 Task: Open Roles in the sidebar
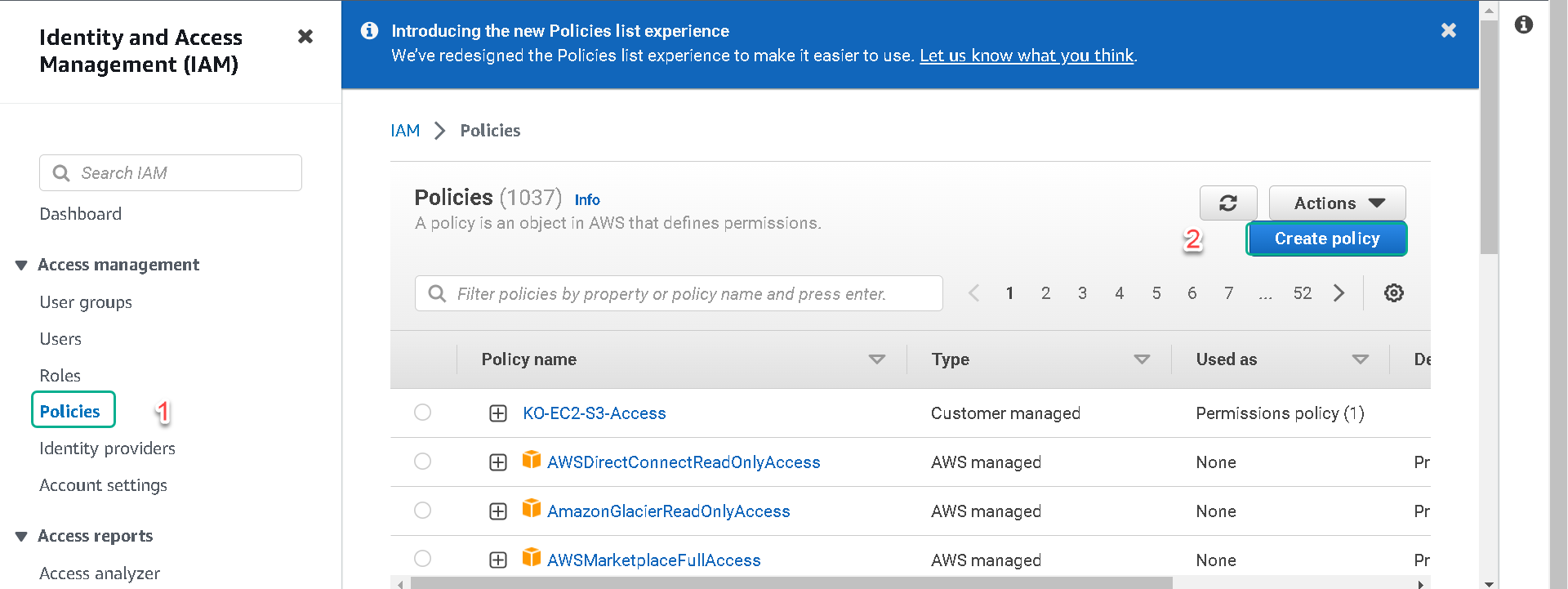coord(60,376)
